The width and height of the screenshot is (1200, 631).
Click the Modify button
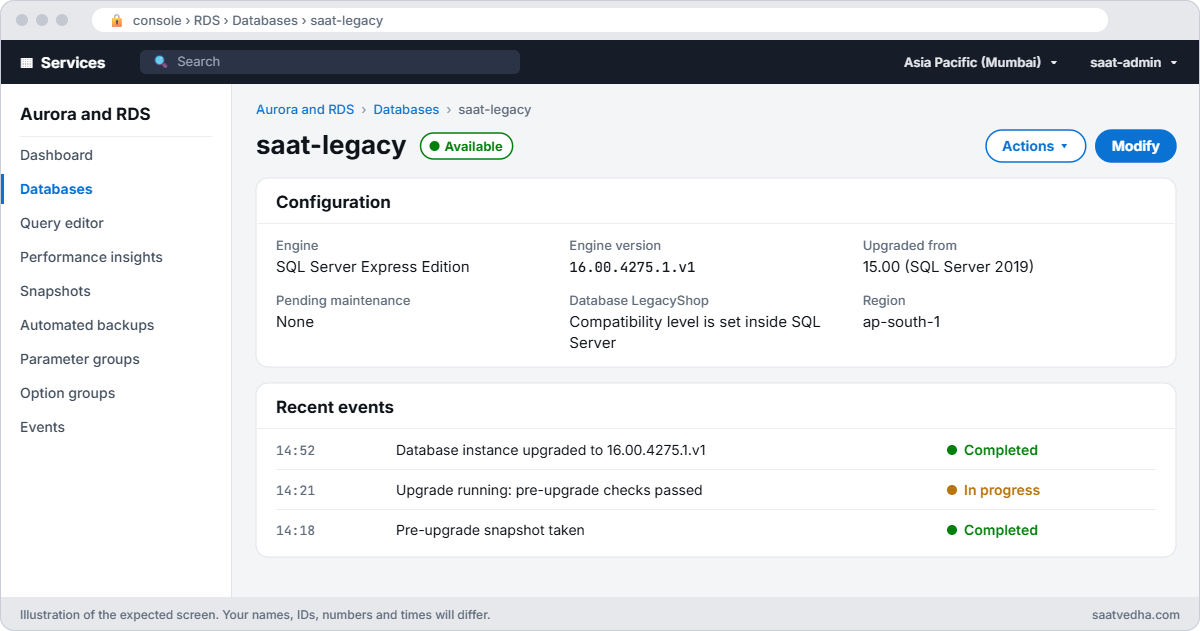(1135, 146)
